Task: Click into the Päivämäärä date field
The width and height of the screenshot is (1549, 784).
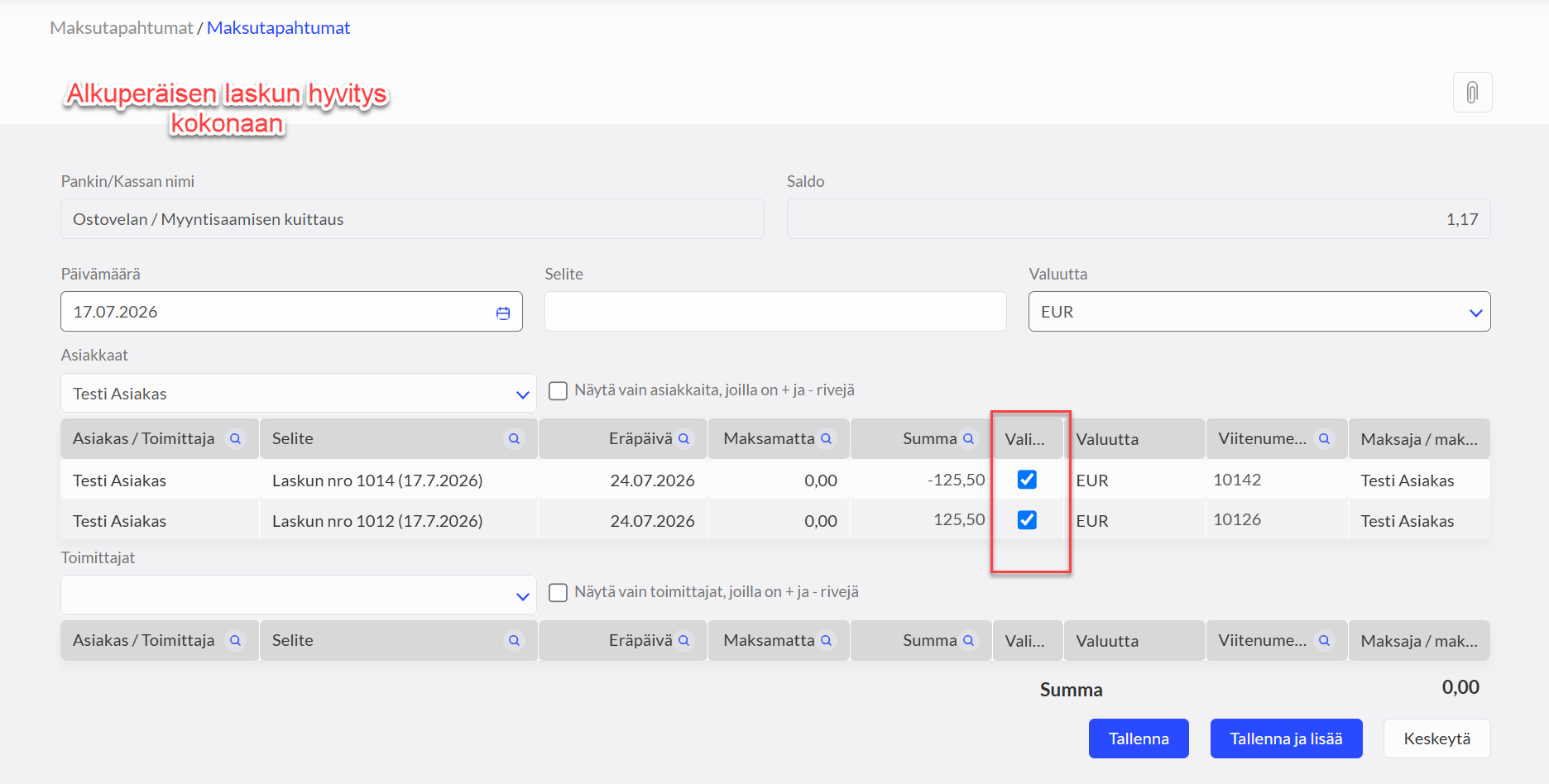Action: [291, 312]
